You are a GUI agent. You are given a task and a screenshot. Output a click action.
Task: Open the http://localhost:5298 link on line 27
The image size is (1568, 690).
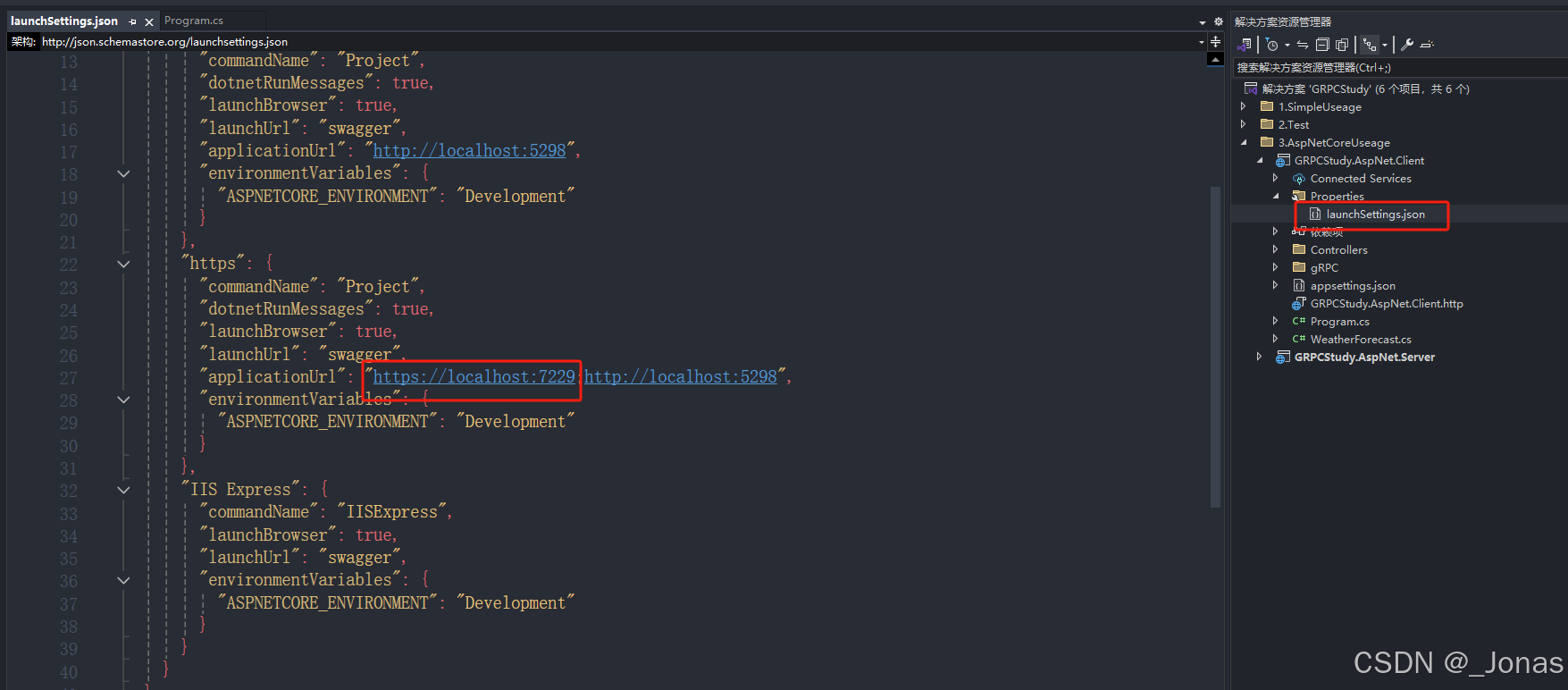click(x=681, y=377)
